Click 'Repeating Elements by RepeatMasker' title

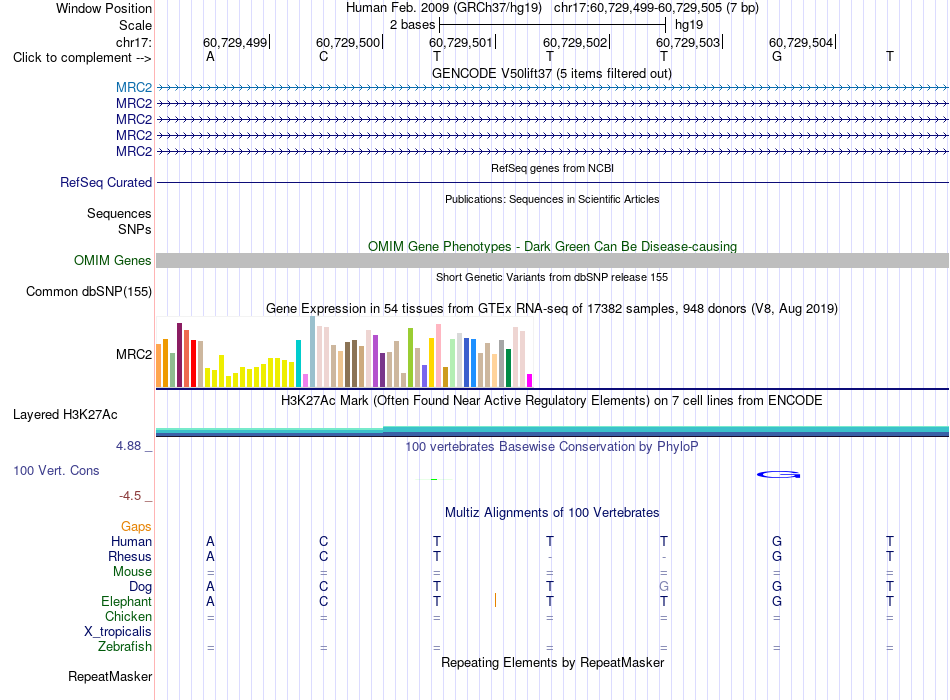(553, 662)
